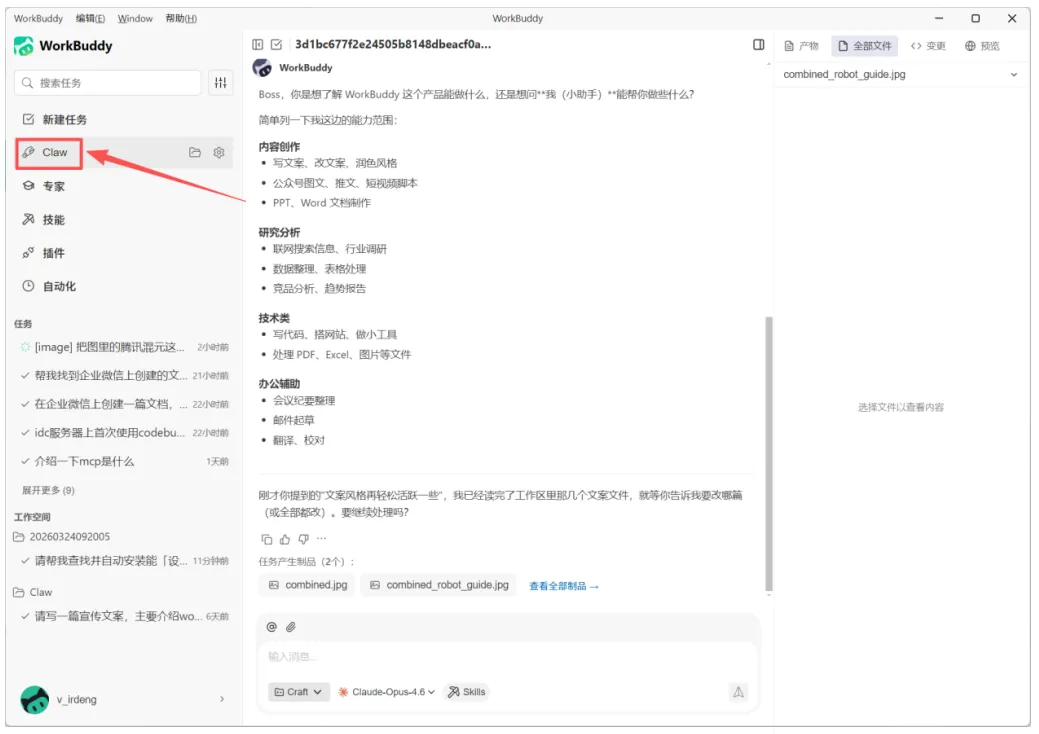
Task: Switch to the 预览 tab
Action: click(982, 46)
